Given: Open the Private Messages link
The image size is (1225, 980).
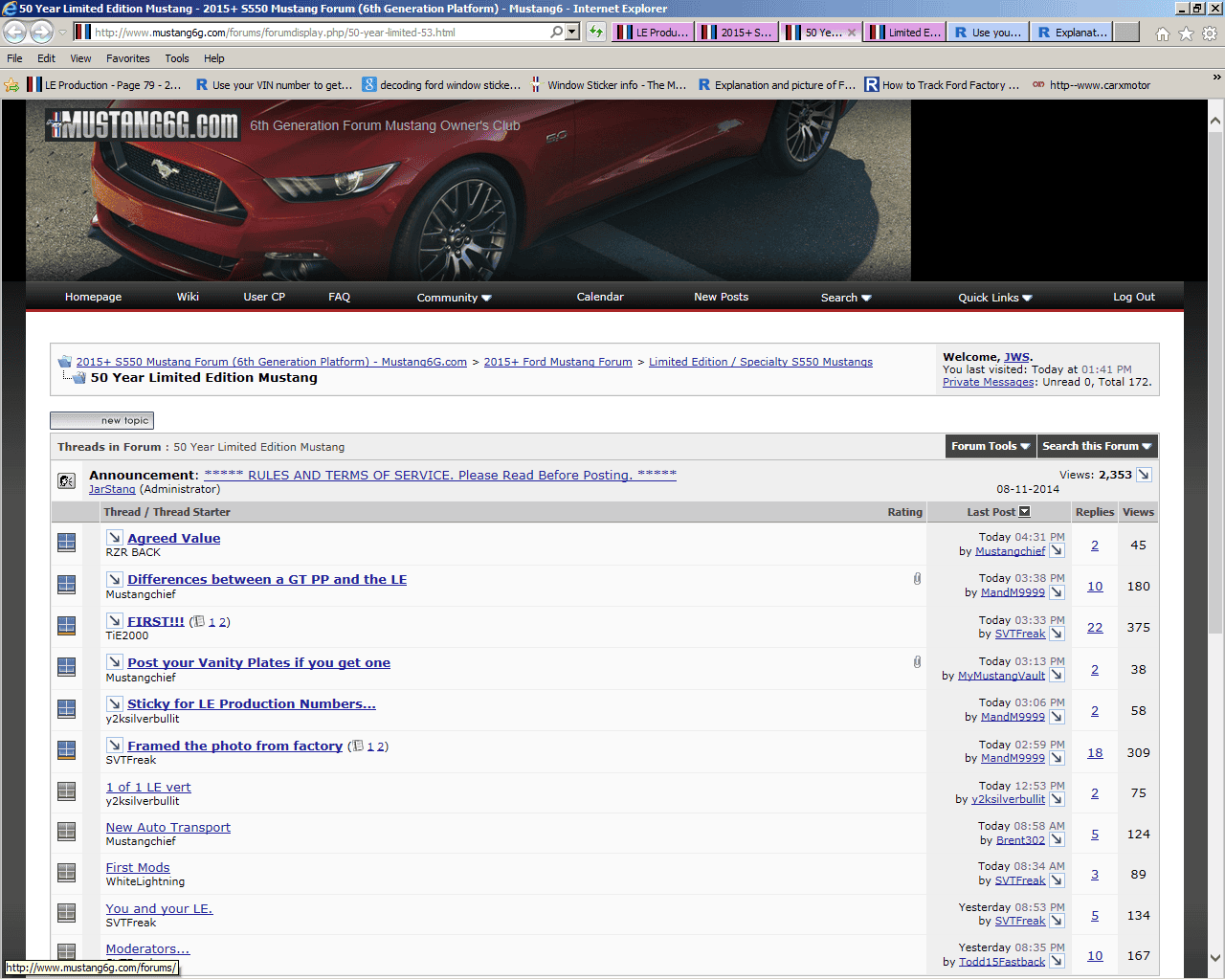Looking at the screenshot, I should click(989, 382).
